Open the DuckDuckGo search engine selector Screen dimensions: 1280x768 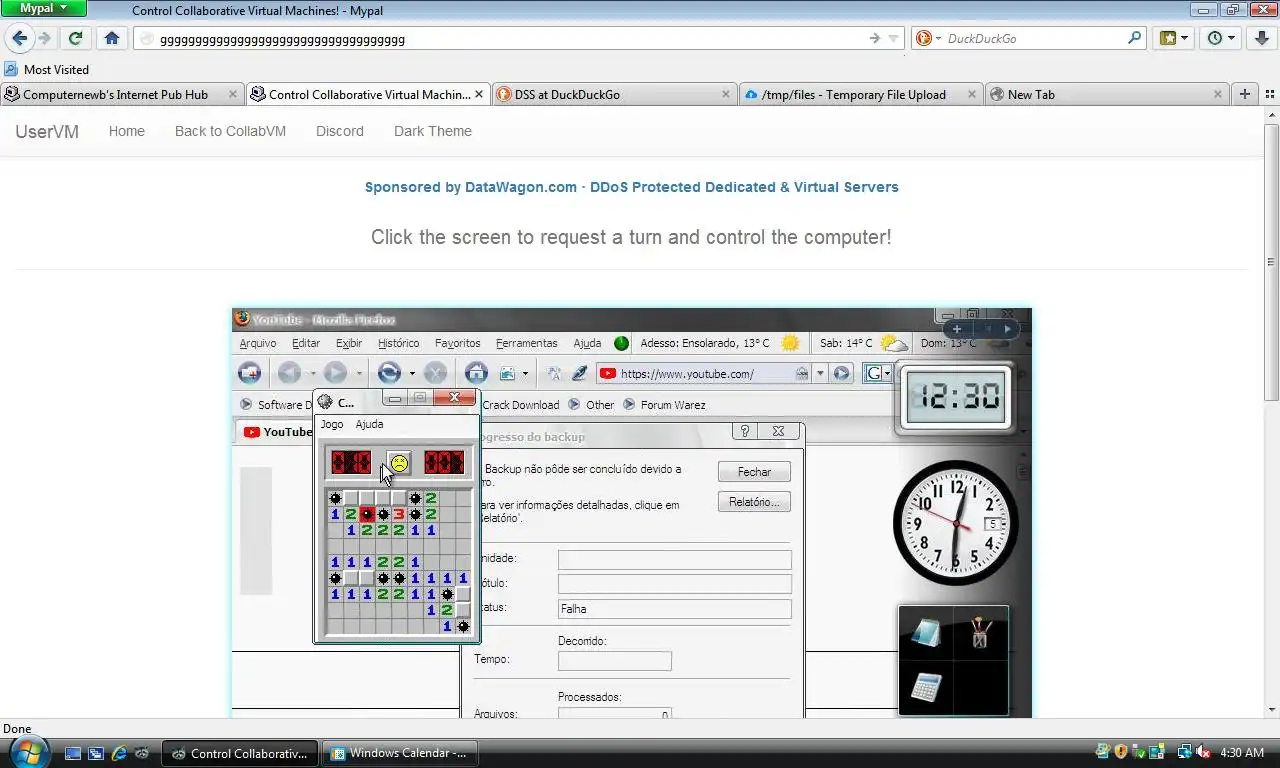click(929, 38)
